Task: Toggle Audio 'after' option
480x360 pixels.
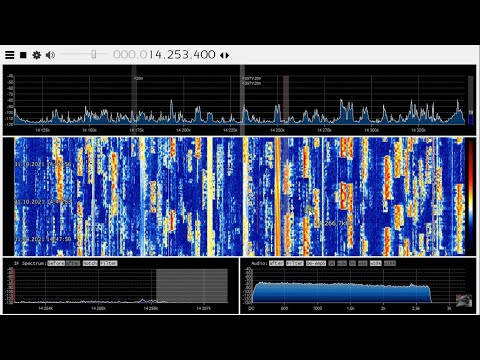Action: [276, 263]
